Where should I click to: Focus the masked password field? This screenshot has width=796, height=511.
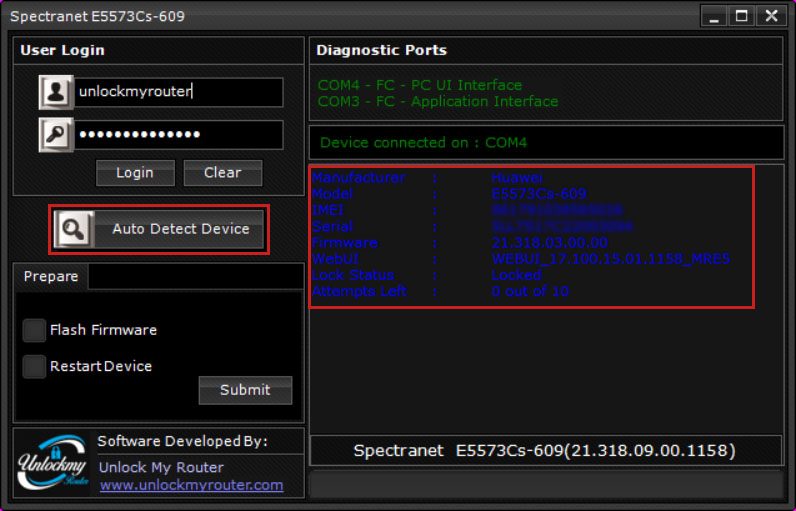(x=179, y=134)
